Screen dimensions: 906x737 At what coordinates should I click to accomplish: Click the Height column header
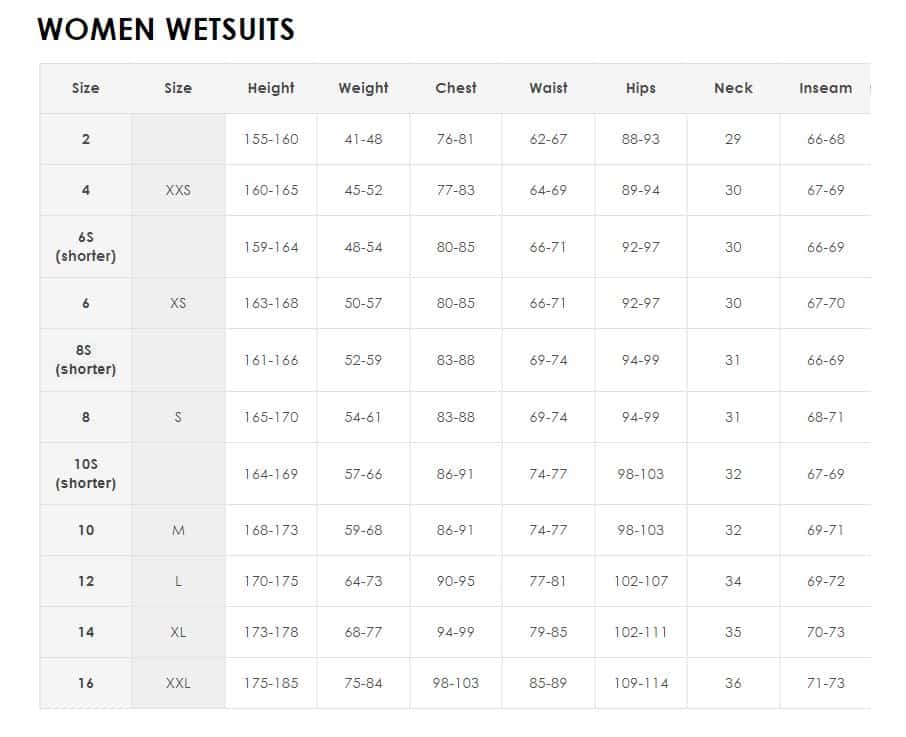[x=271, y=88]
